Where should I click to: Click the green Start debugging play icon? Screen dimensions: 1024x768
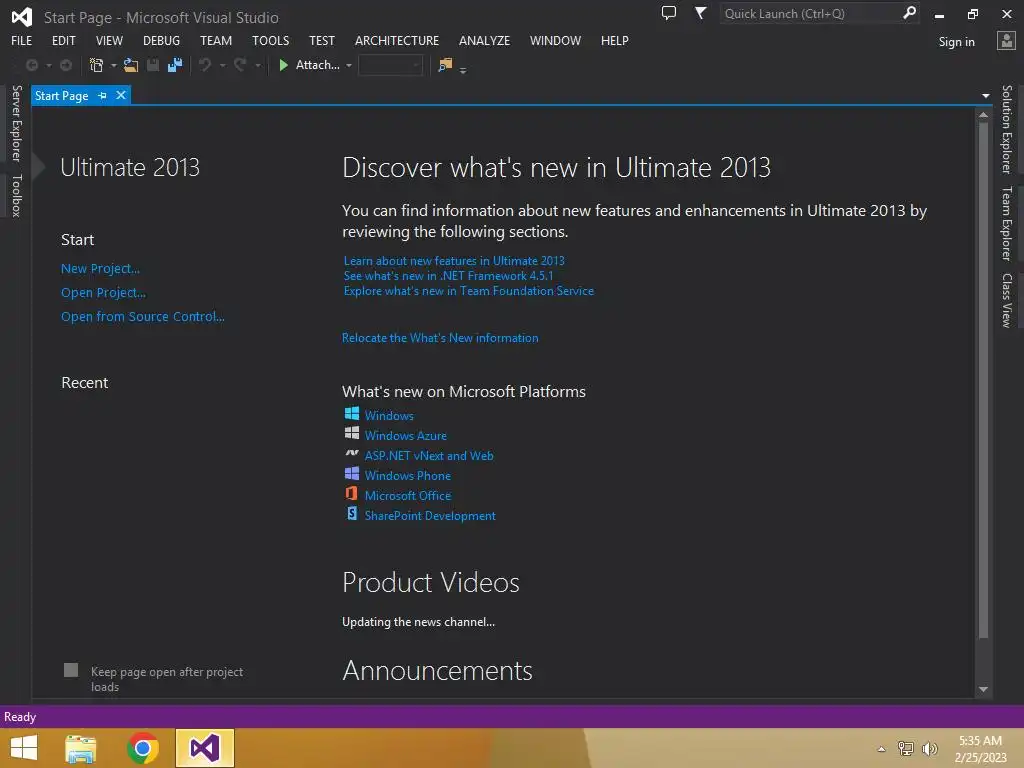pos(283,65)
